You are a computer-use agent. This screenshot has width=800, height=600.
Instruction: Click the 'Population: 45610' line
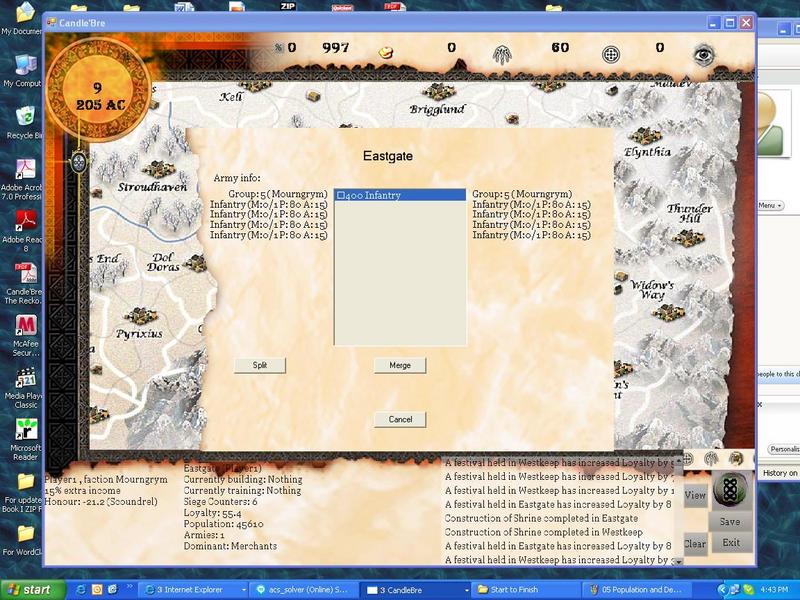tap(223, 524)
